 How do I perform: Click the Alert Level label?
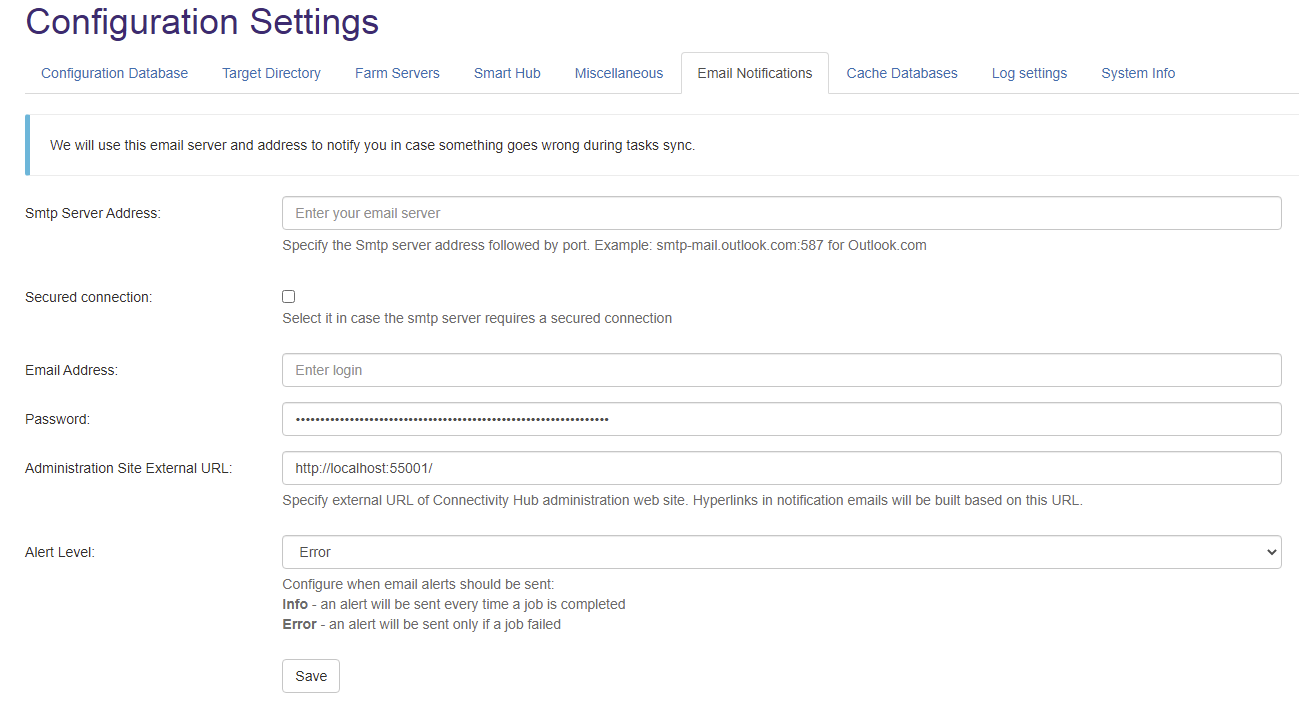[59, 552]
